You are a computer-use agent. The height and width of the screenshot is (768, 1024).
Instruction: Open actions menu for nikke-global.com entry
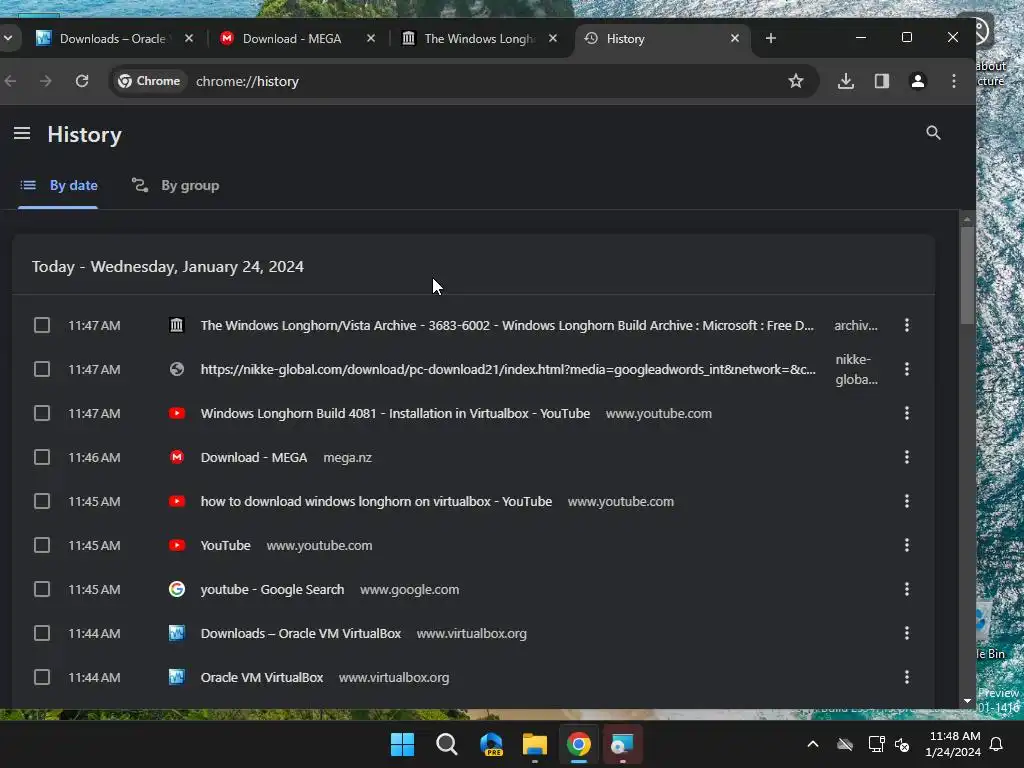(906, 369)
